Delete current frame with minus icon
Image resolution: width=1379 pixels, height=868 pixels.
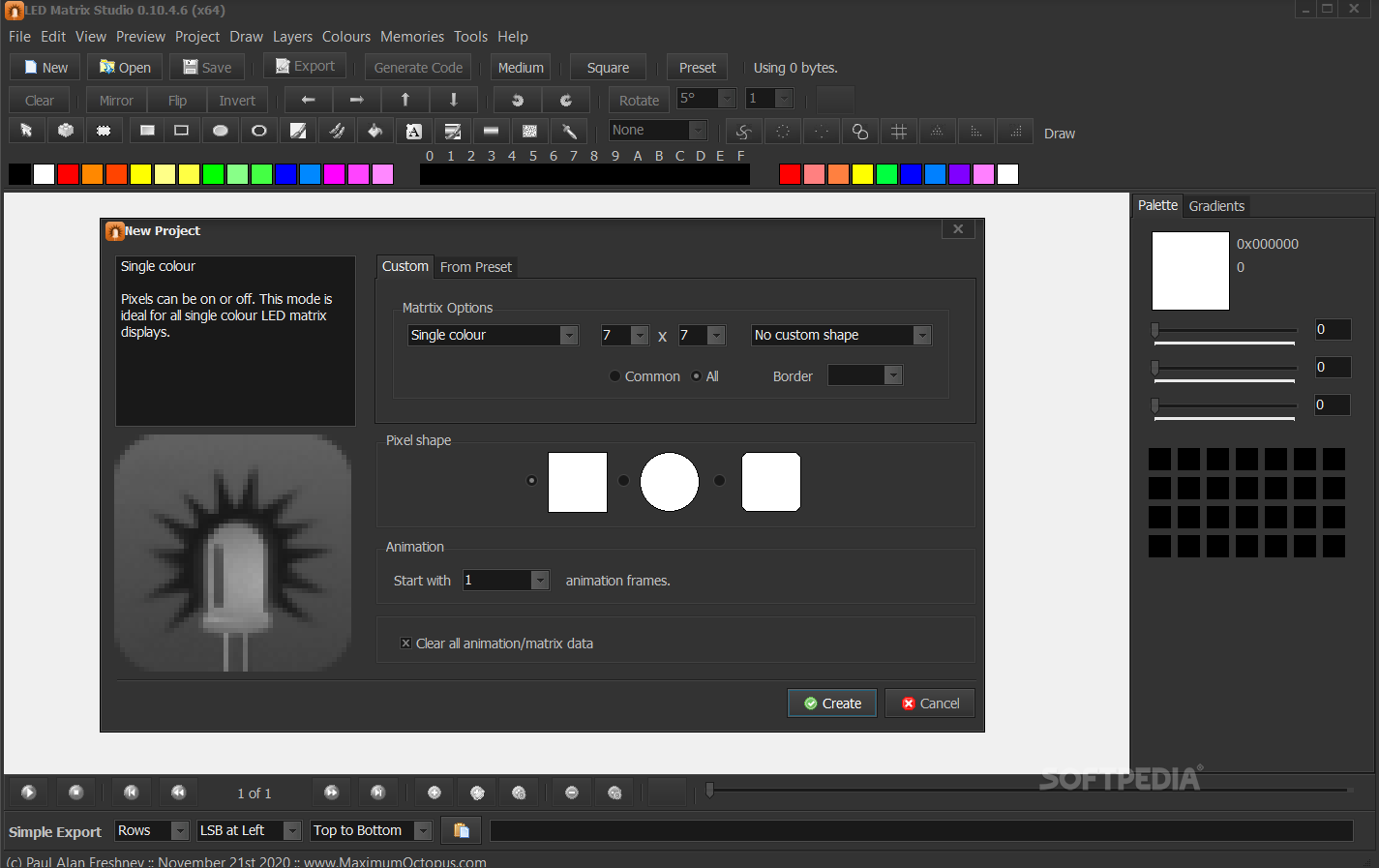[x=572, y=793]
